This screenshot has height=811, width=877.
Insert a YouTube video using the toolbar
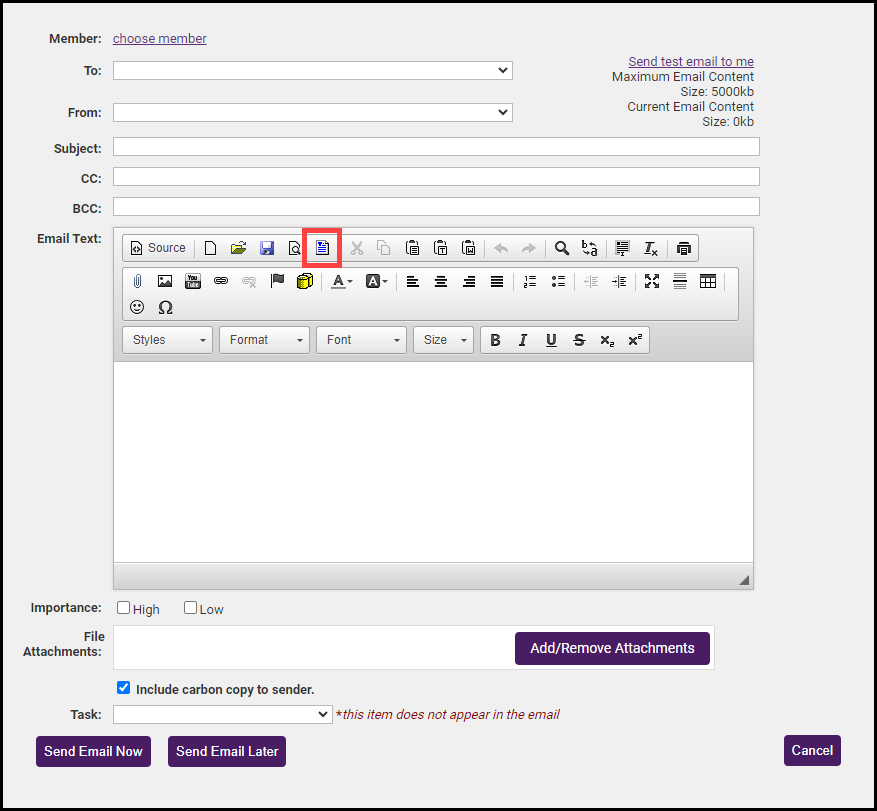click(193, 282)
